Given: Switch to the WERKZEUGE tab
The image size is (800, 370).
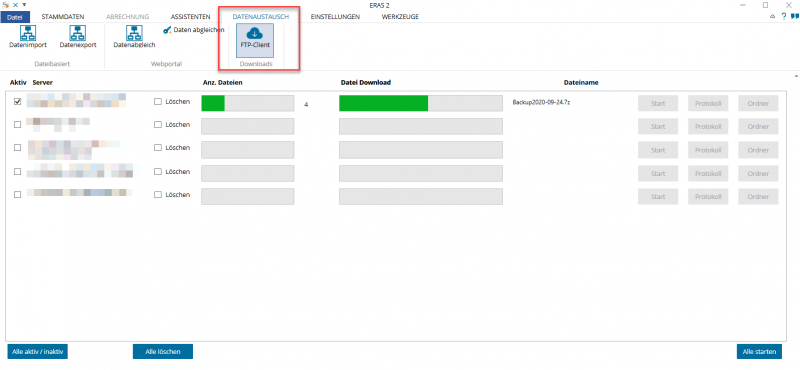Looking at the screenshot, I should pos(400,17).
